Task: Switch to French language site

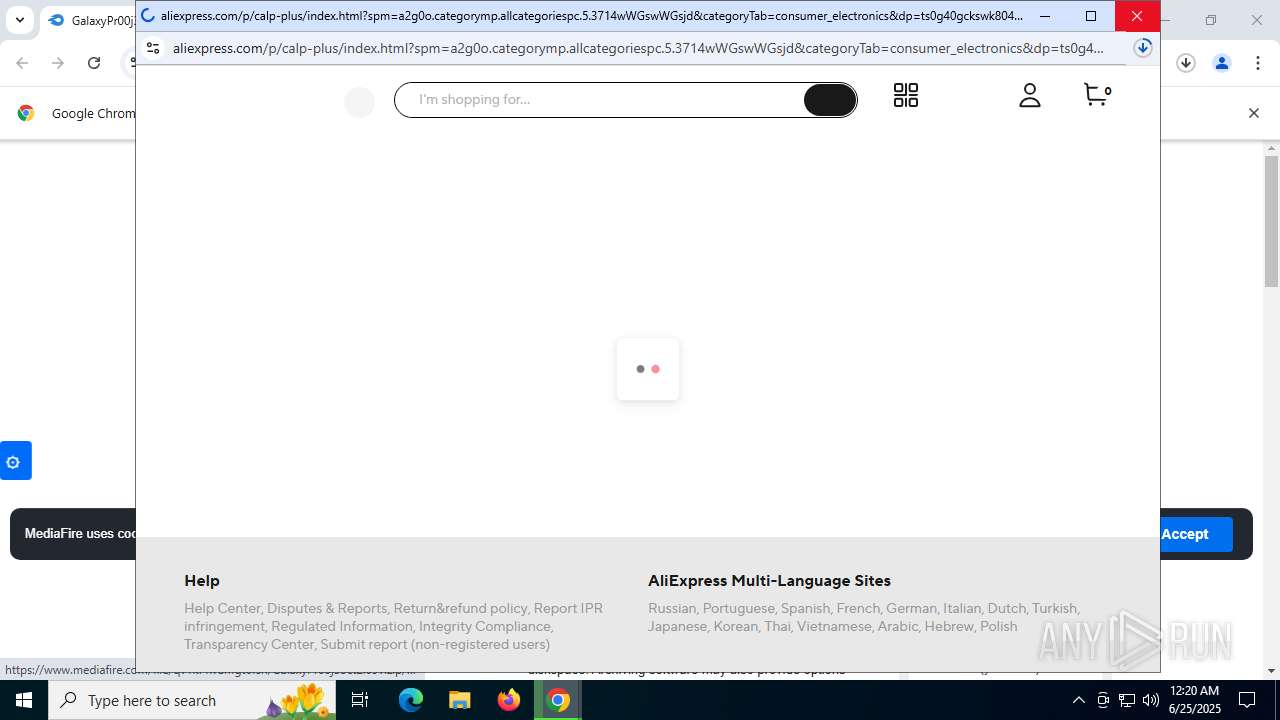Action: coord(858,608)
